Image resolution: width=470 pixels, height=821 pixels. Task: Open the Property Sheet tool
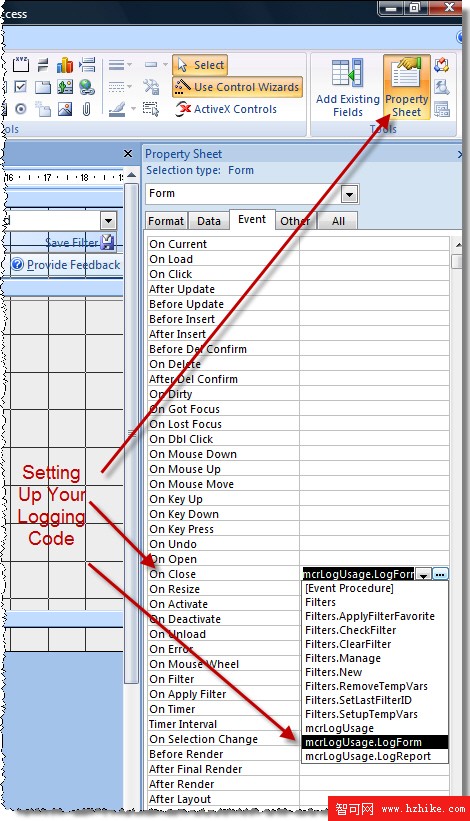[x=407, y=87]
